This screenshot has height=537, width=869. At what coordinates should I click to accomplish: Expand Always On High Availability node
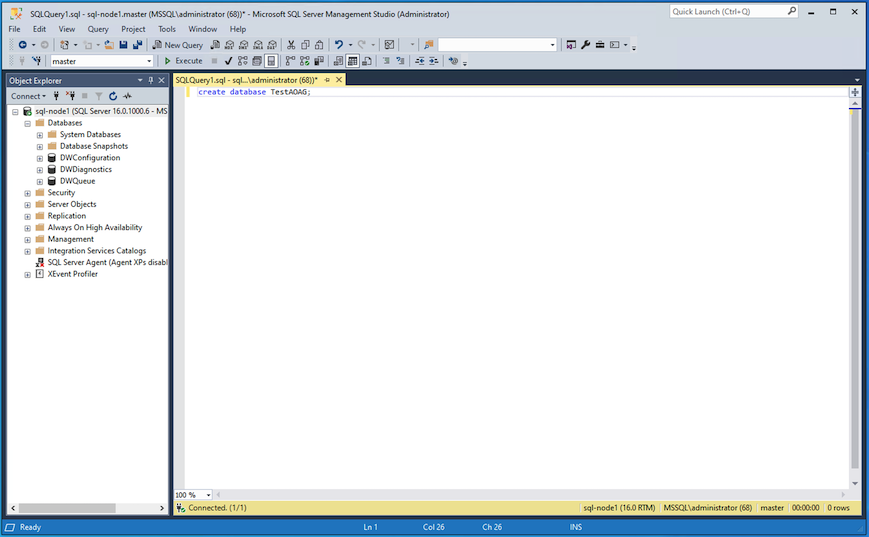pyautogui.click(x=28, y=228)
